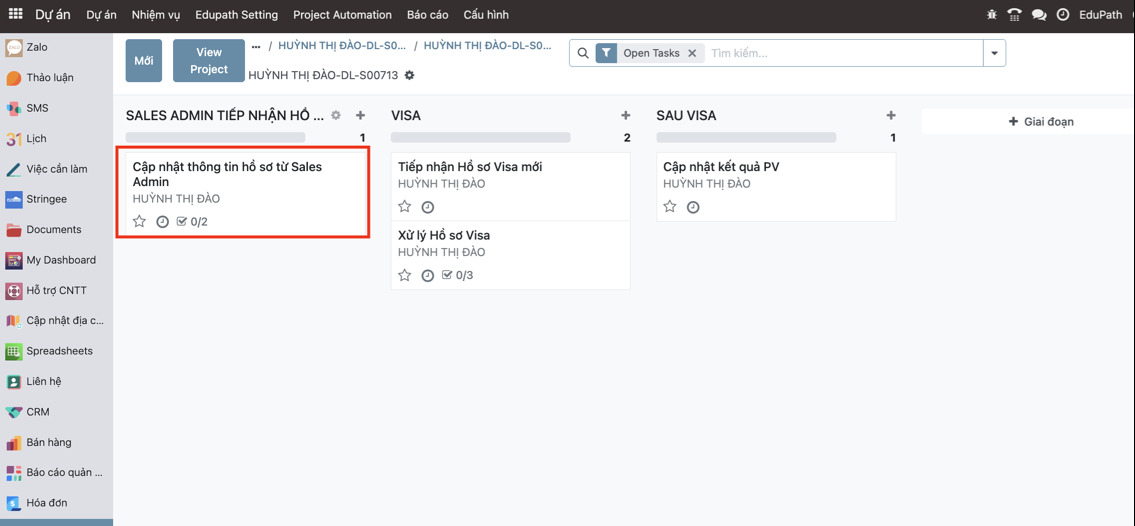Click the Tìm kiếm search field

(x=843, y=53)
